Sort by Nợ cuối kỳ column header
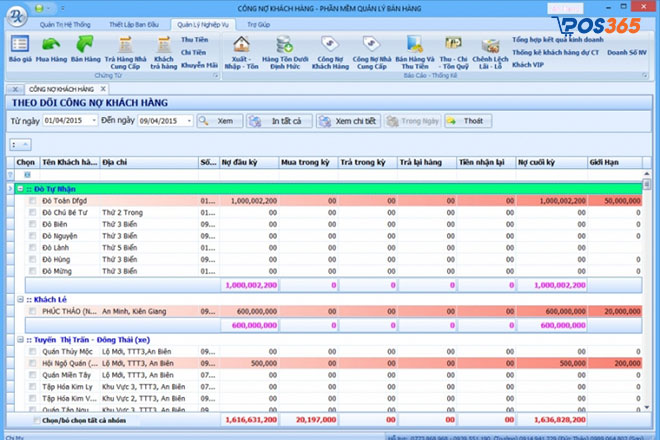Image resolution: width=660 pixels, height=440 pixels. [x=550, y=160]
